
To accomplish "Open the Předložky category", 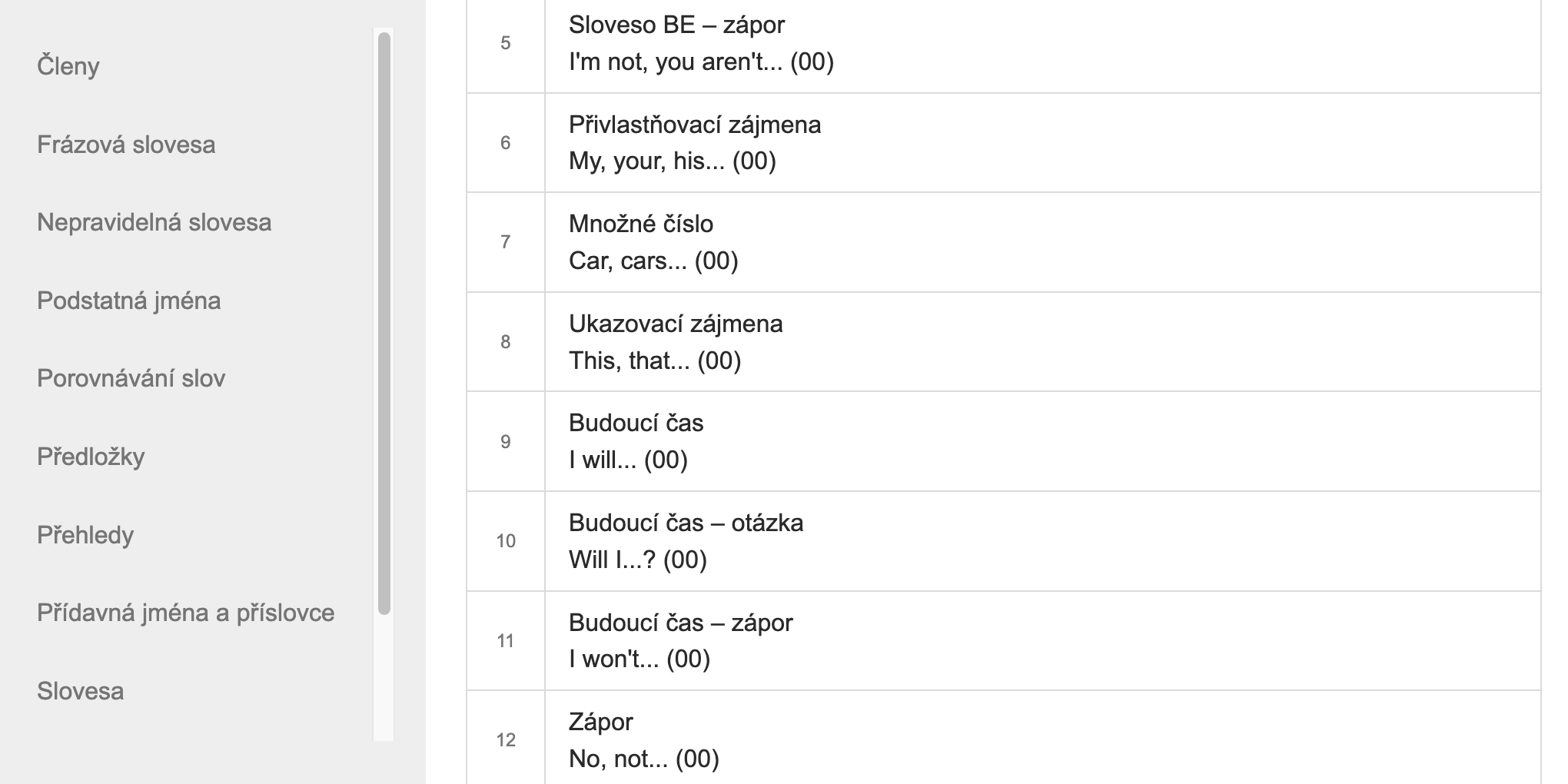I will pyautogui.click(x=91, y=457).
